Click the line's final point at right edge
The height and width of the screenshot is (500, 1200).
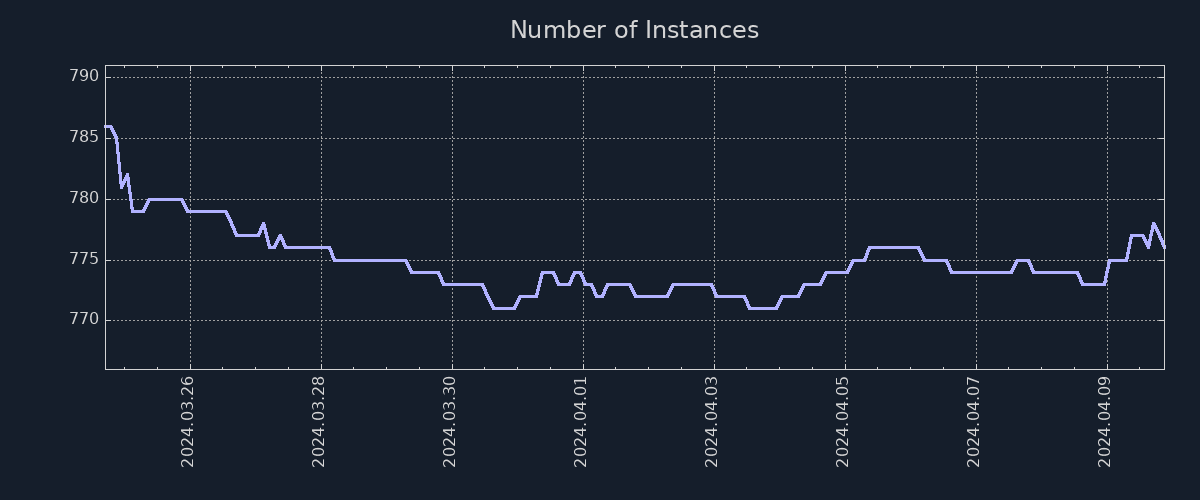pyautogui.click(x=1164, y=247)
